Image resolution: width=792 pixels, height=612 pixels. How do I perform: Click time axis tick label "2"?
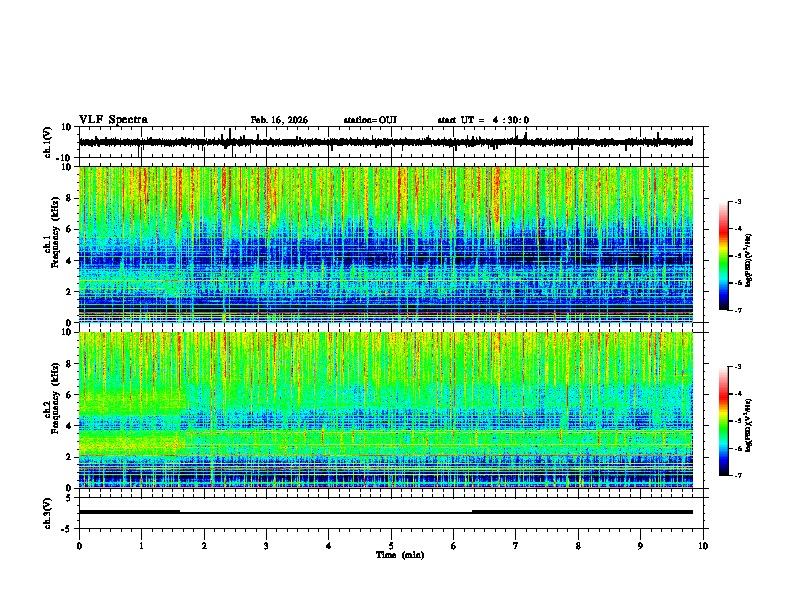click(204, 546)
